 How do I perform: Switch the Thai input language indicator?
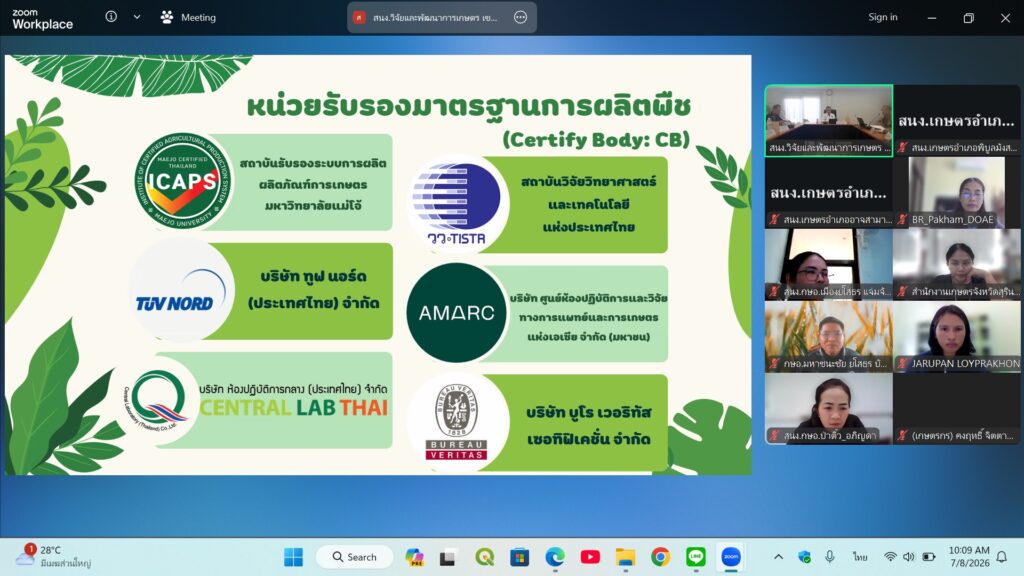(x=860, y=557)
